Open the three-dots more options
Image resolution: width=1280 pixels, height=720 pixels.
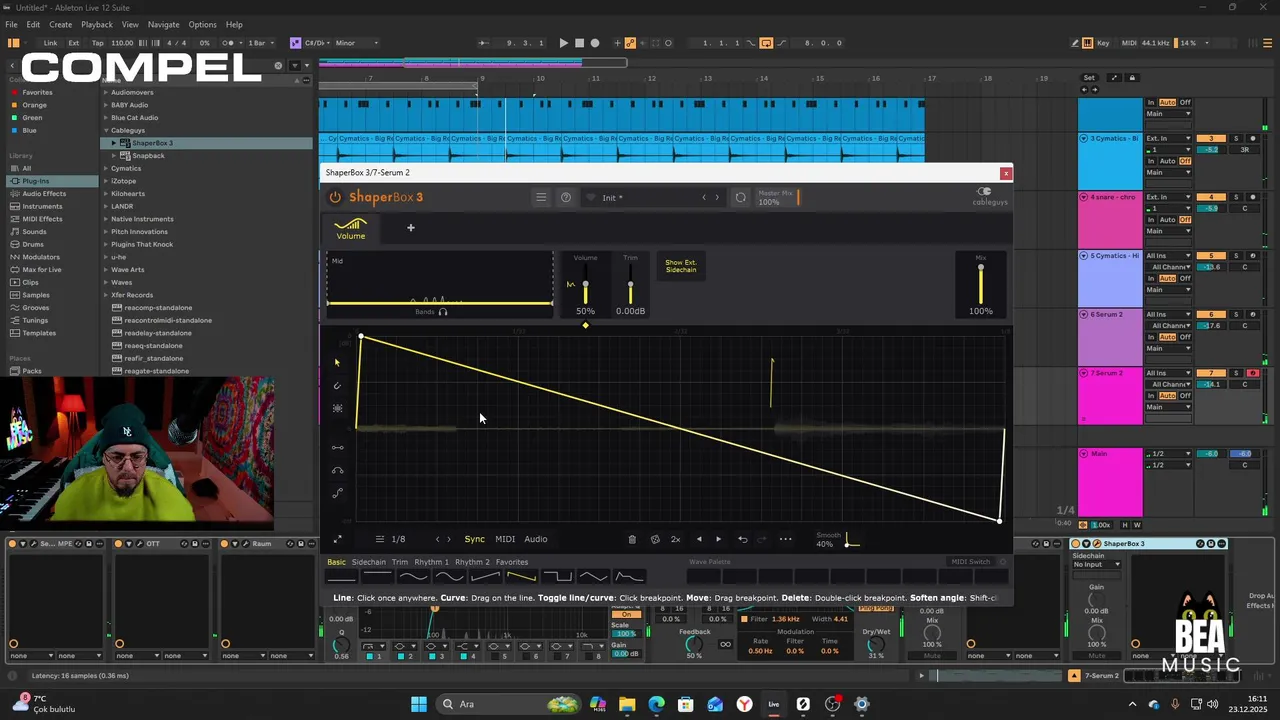[786, 539]
